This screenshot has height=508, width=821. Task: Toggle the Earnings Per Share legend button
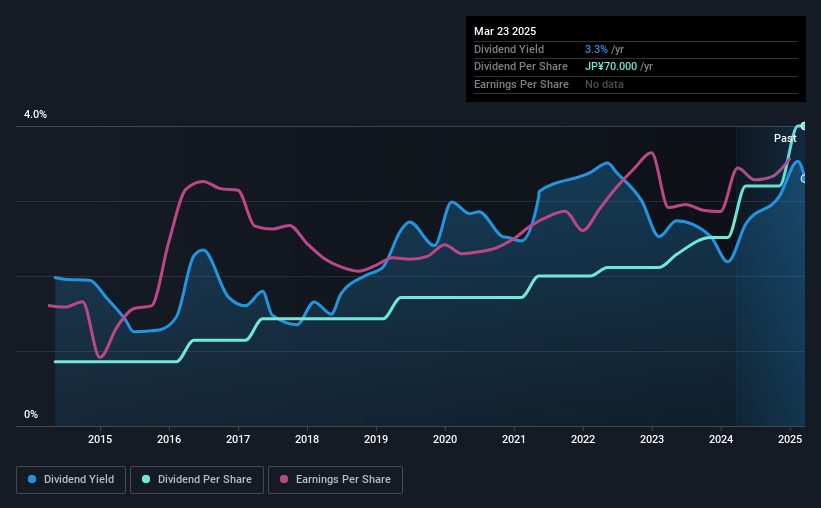[335, 480]
